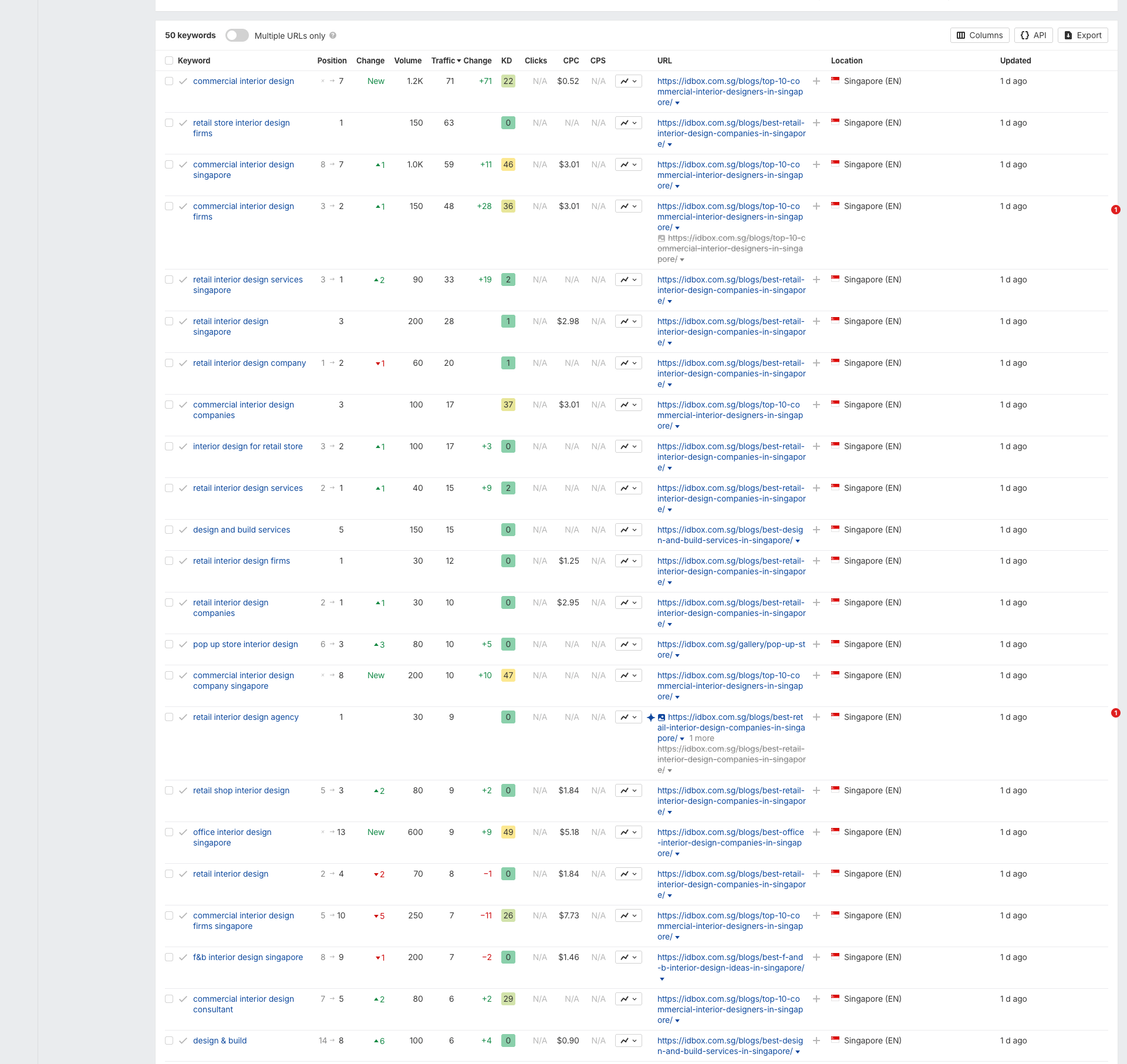Click the Export button

[1083, 35]
